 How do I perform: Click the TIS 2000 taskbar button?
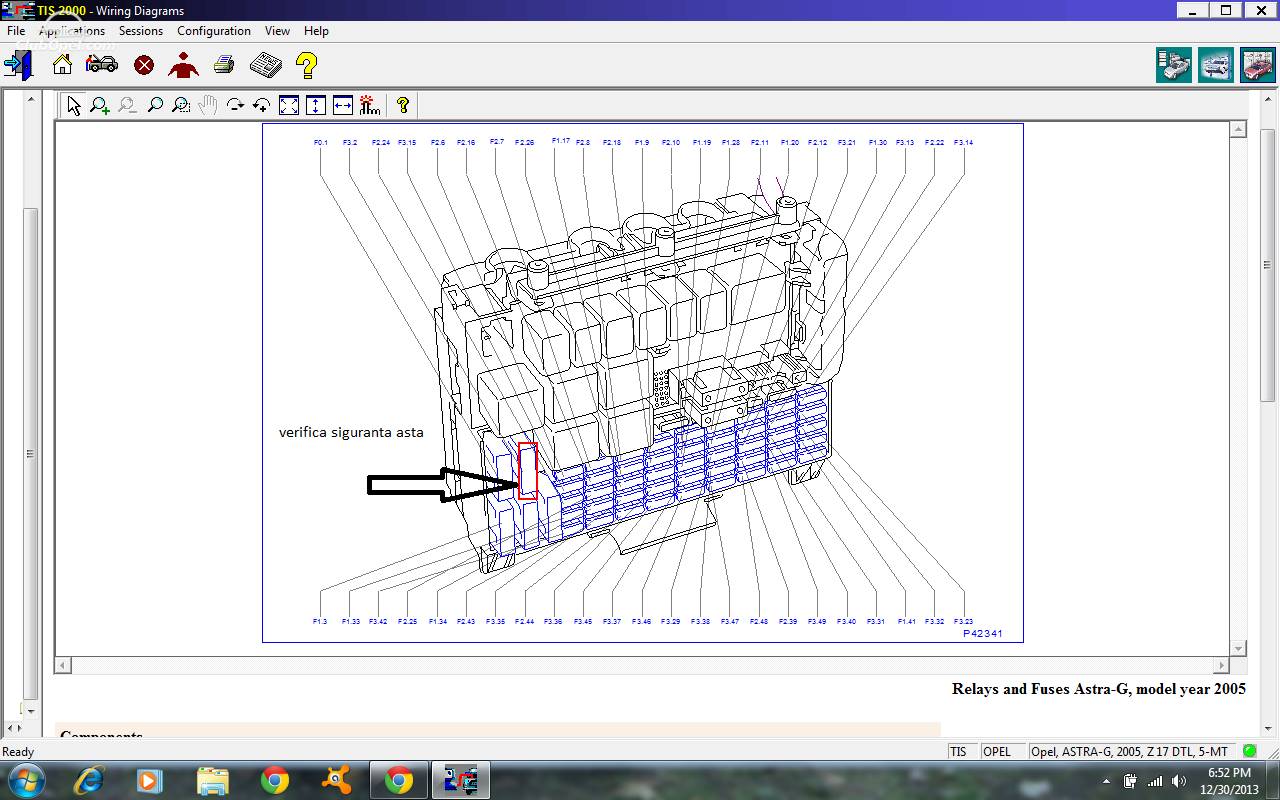461,780
